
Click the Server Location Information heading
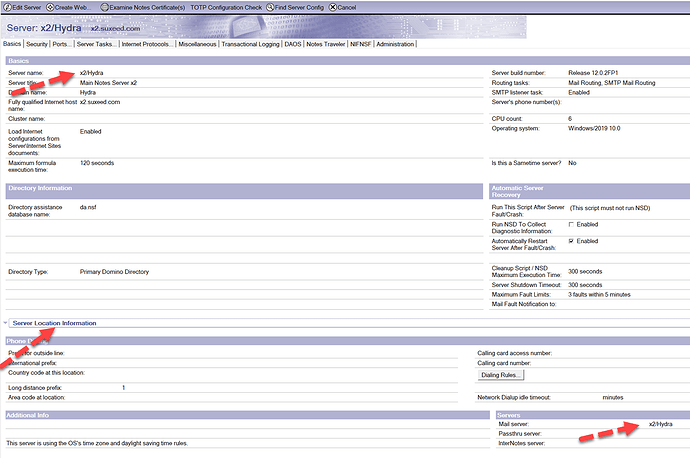[x=54, y=323]
